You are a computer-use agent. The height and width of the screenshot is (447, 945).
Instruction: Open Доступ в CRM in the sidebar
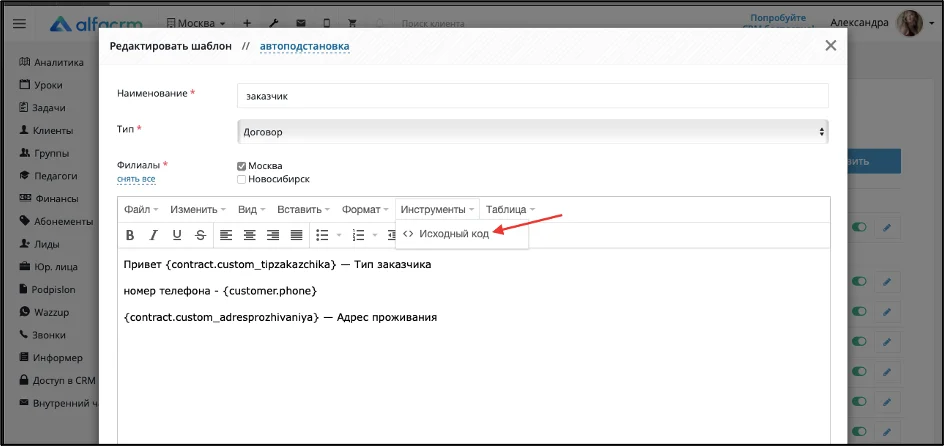click(x=58, y=380)
